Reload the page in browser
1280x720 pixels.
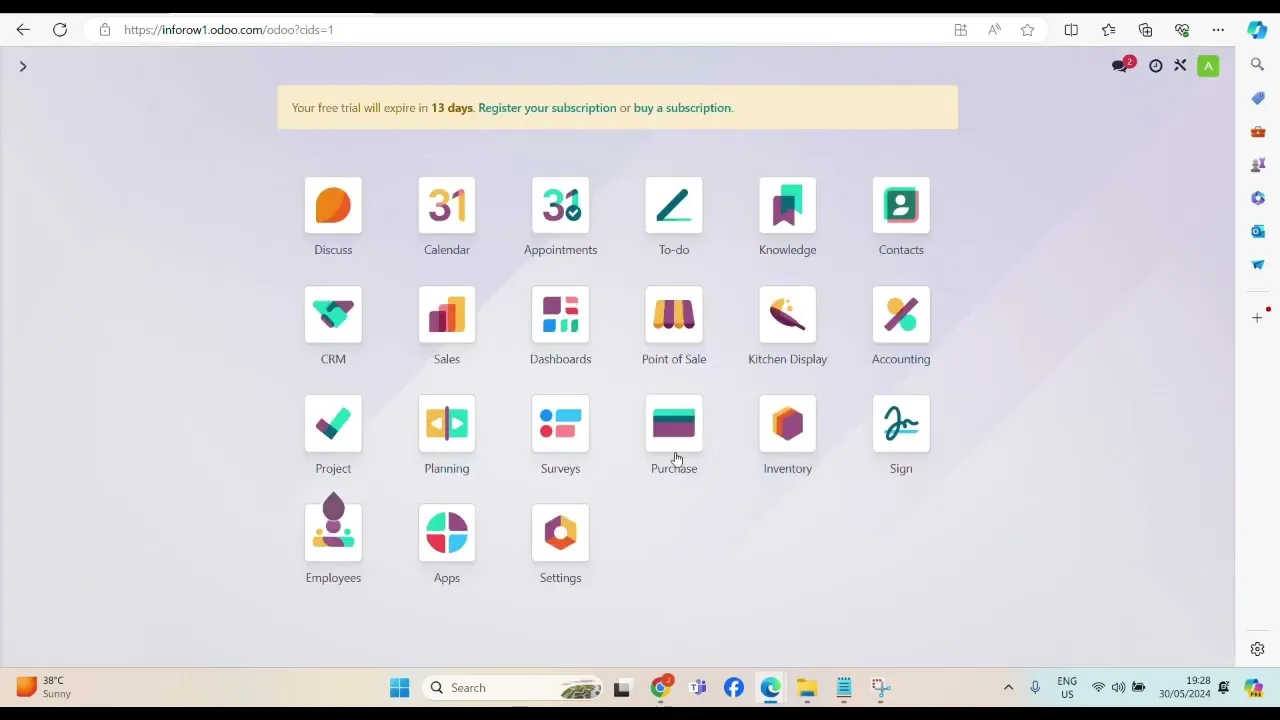60,30
